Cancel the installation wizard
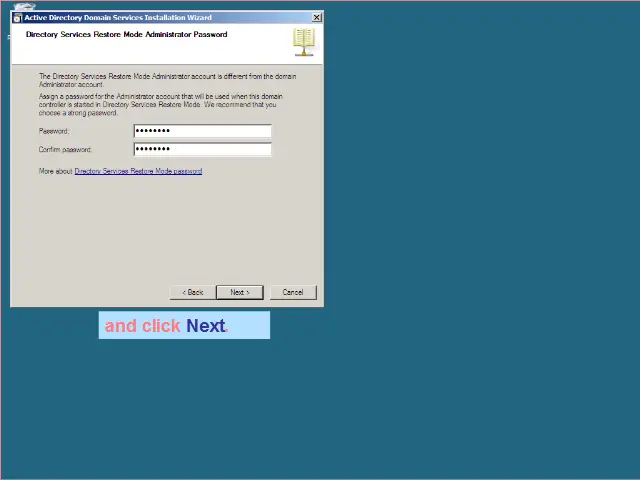 [293, 292]
